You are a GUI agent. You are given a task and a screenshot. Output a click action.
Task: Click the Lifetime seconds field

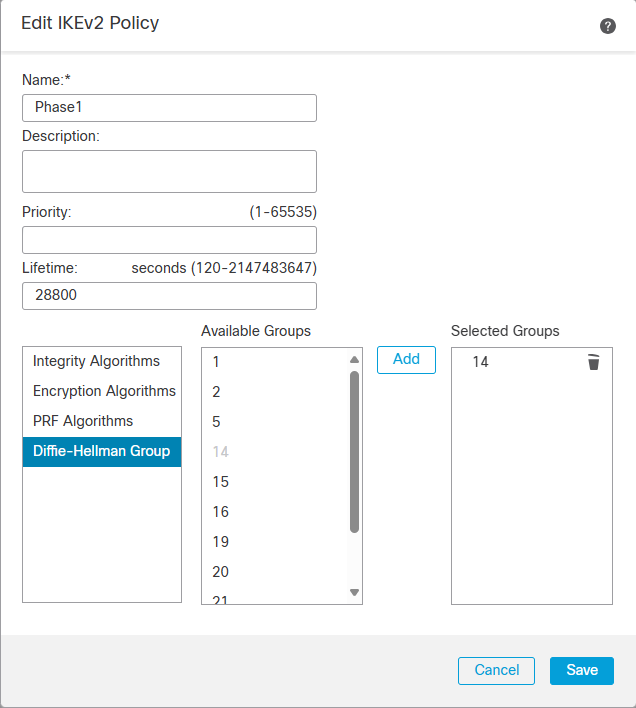coord(169,296)
